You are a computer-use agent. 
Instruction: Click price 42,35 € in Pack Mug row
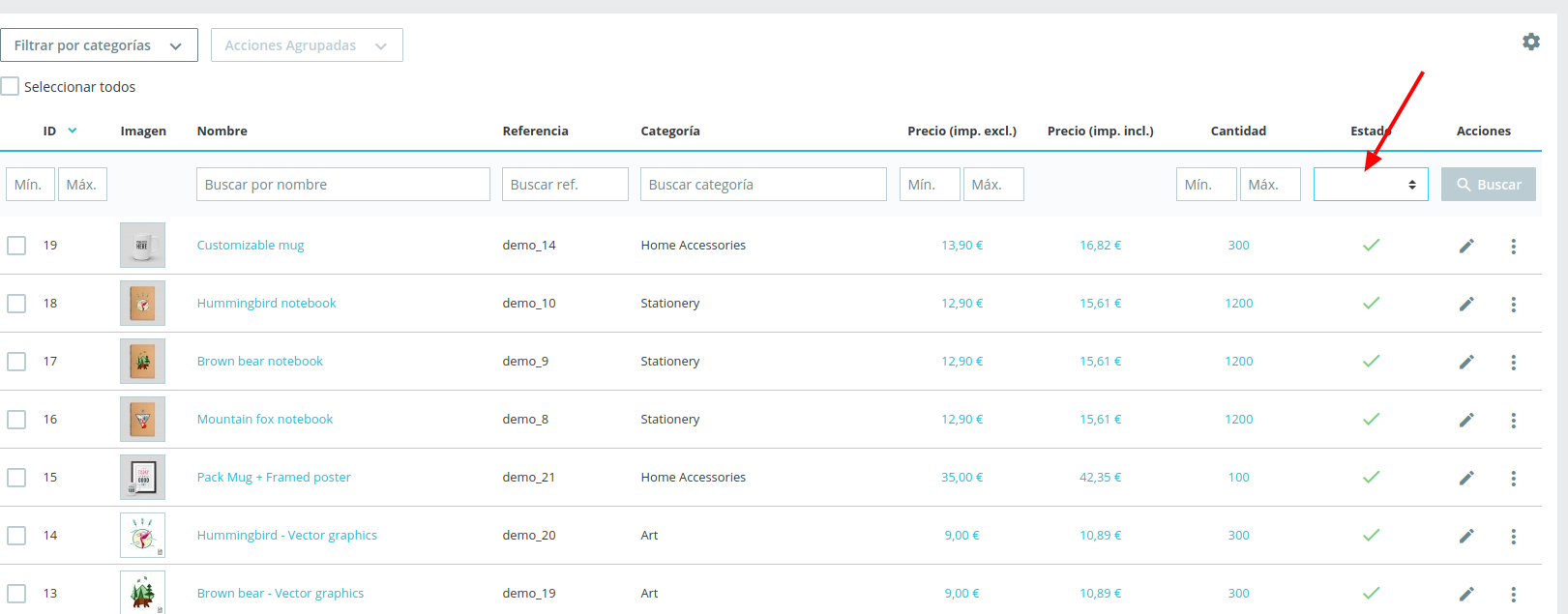coord(1100,478)
